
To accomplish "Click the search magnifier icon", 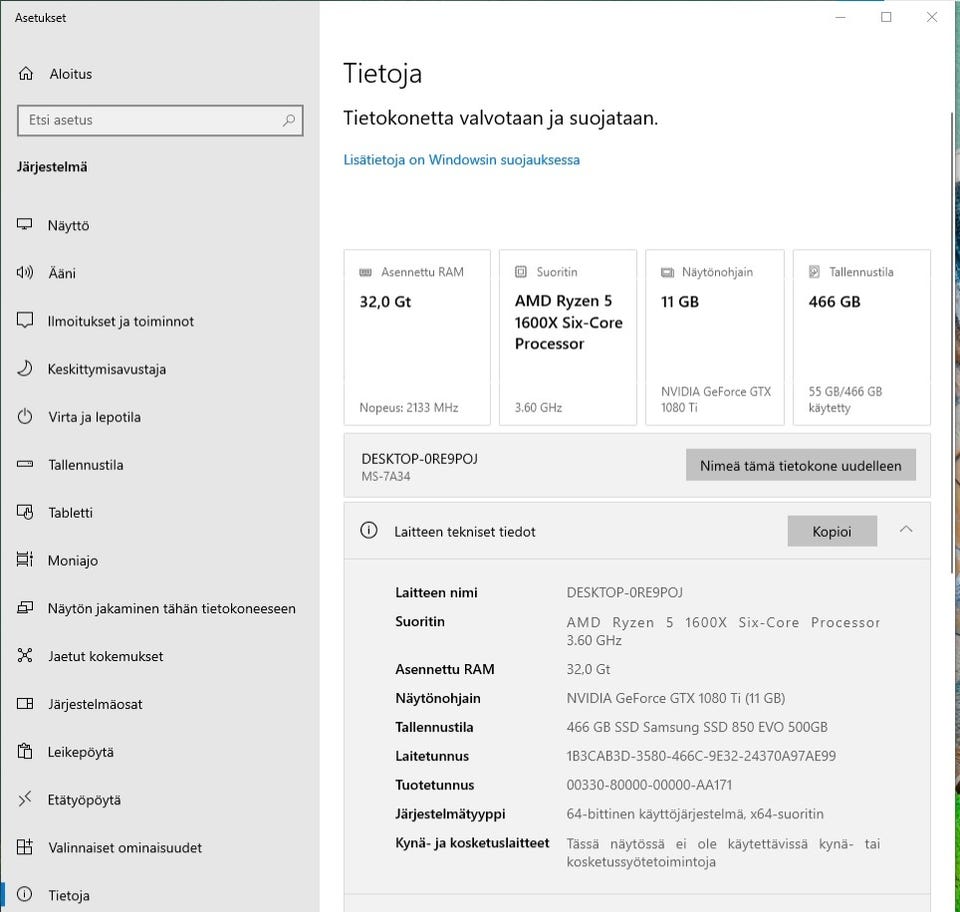I will point(288,120).
